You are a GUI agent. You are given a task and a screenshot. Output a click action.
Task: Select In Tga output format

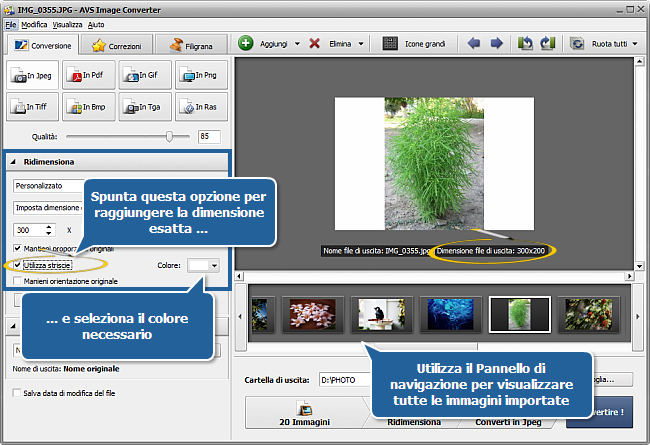(x=144, y=106)
